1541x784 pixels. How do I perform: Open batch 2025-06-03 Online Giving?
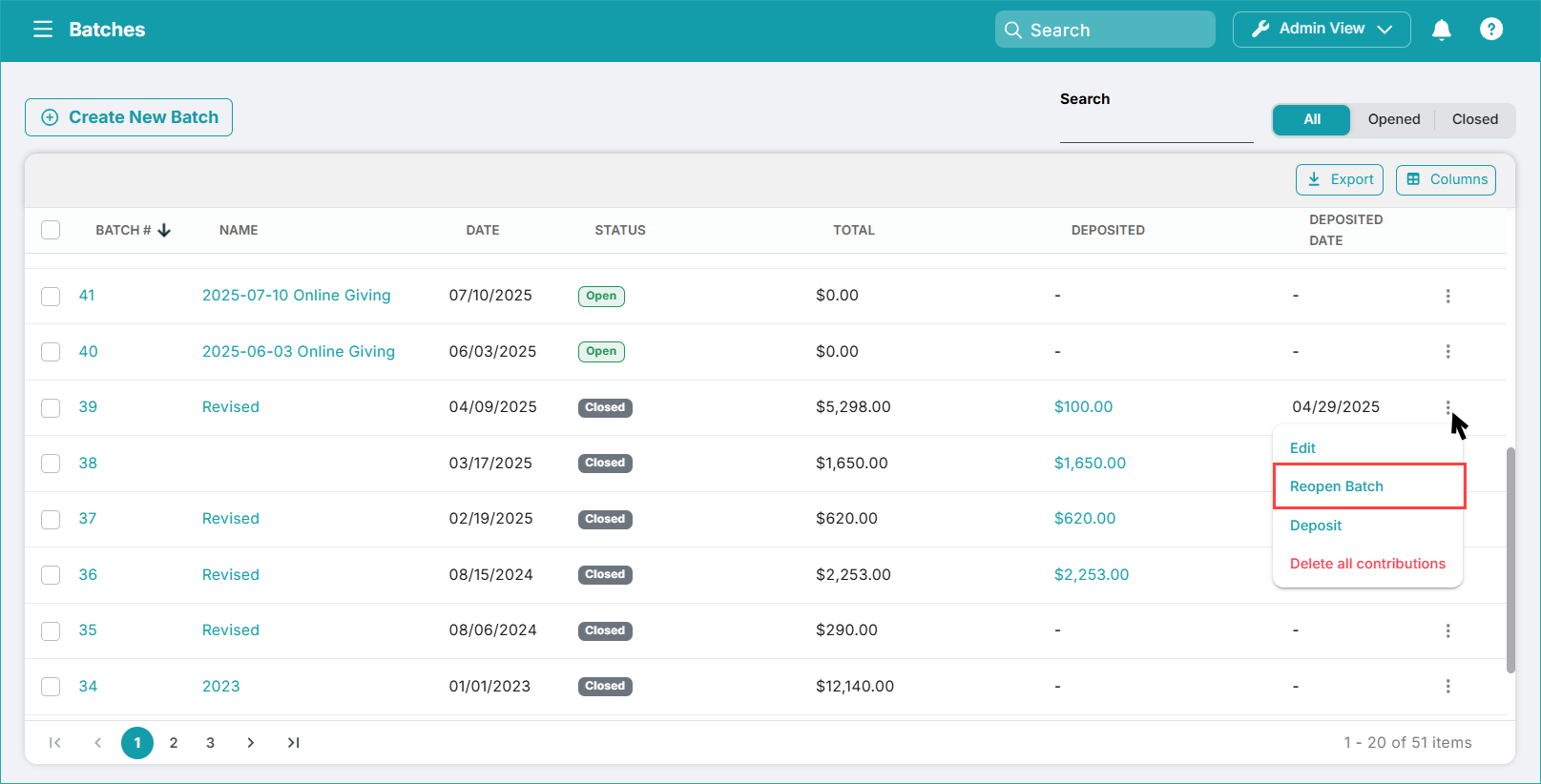299,352
